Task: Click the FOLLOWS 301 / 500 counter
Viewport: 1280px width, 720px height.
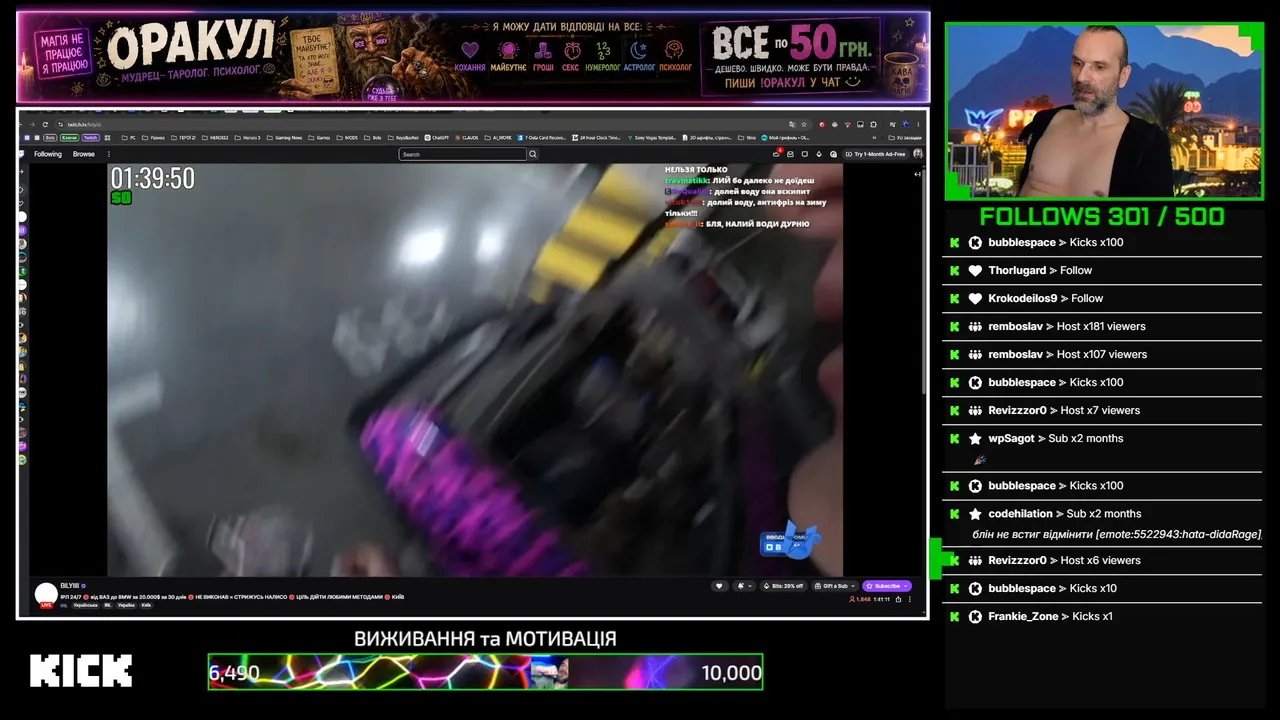Action: [x=1102, y=216]
